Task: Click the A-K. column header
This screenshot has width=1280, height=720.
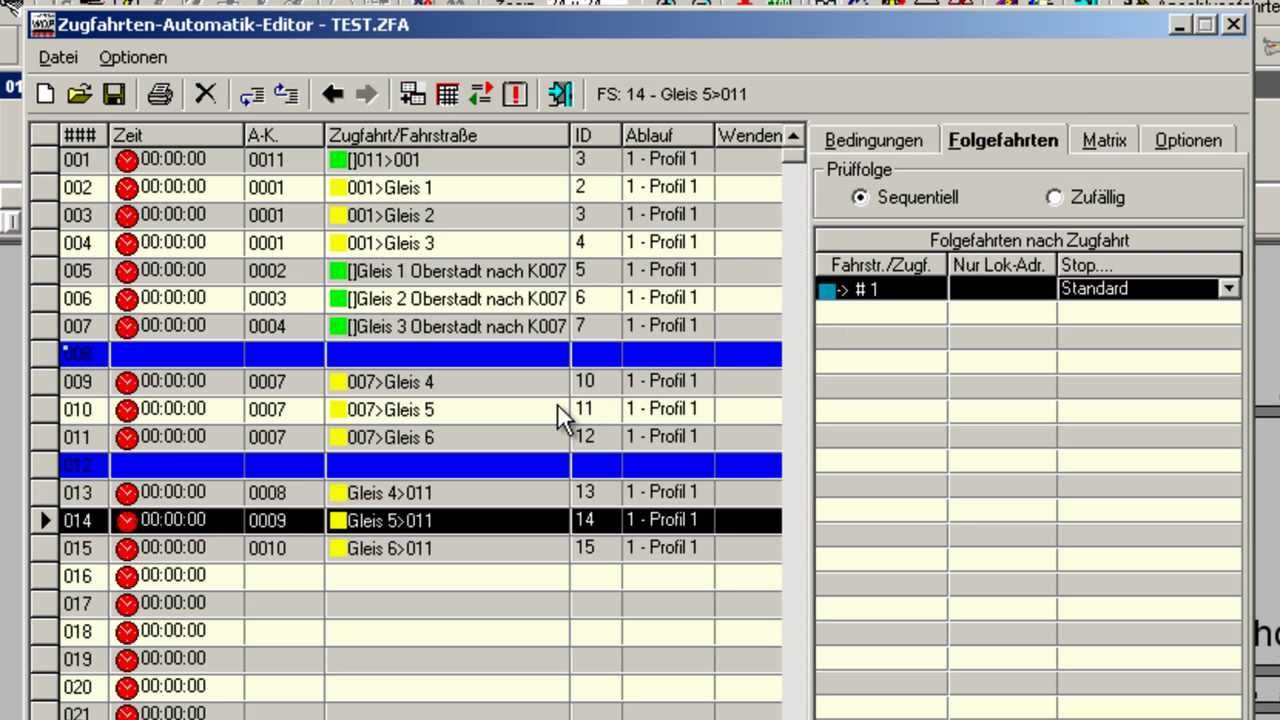Action: click(x=285, y=135)
